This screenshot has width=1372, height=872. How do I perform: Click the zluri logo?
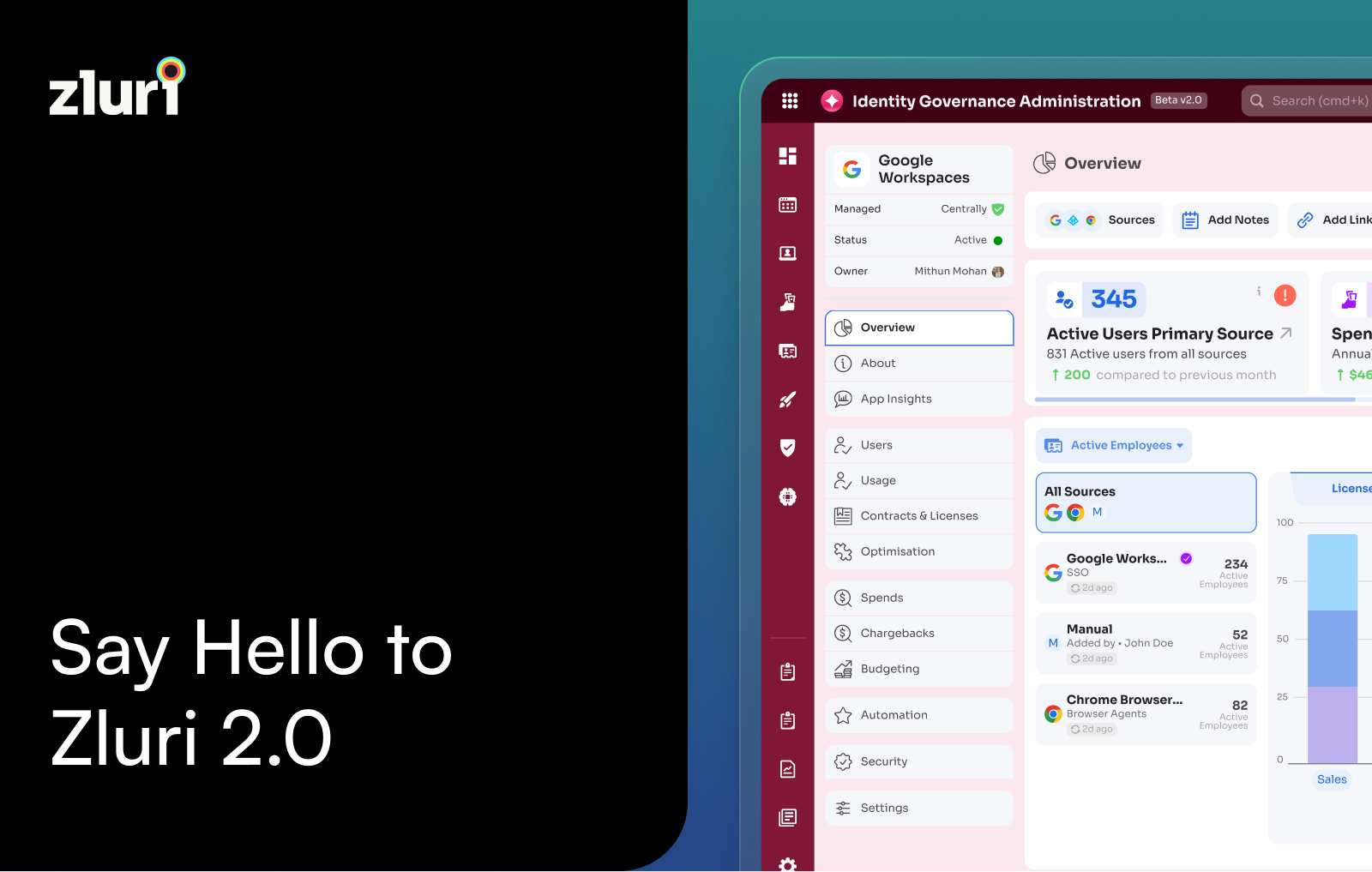(117, 87)
